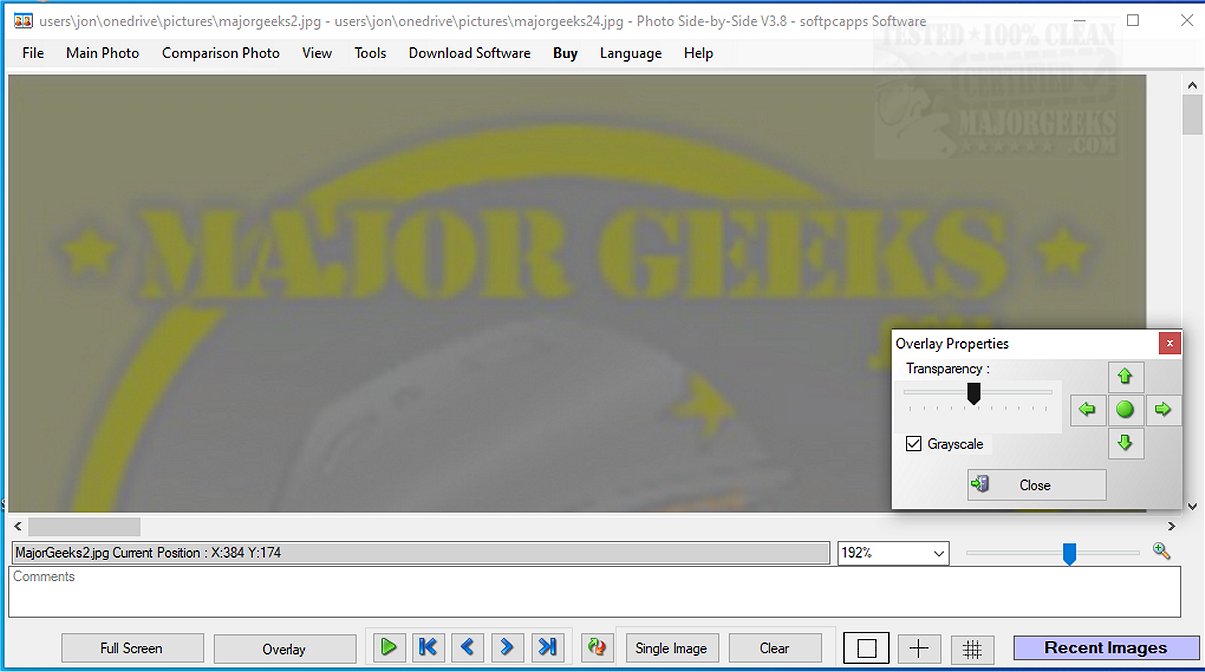Move overlay up with green arrow
The image size is (1205, 672).
click(1125, 377)
